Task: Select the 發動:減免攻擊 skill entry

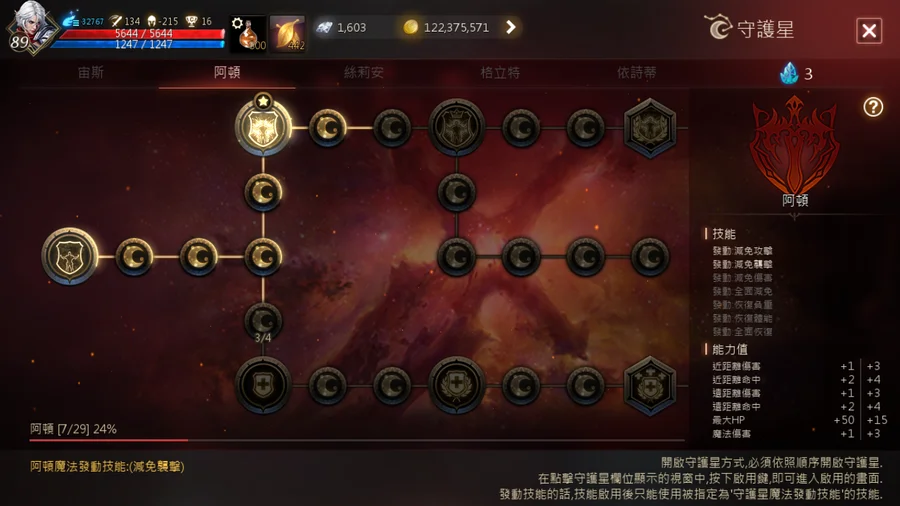Action: point(742,251)
